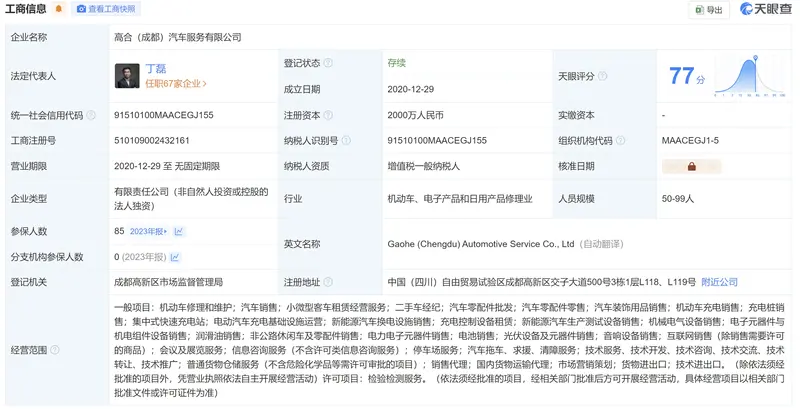This screenshot has height=409, width=800.
Task: Click establishment date 2020-12-29
Action: coord(411,89)
